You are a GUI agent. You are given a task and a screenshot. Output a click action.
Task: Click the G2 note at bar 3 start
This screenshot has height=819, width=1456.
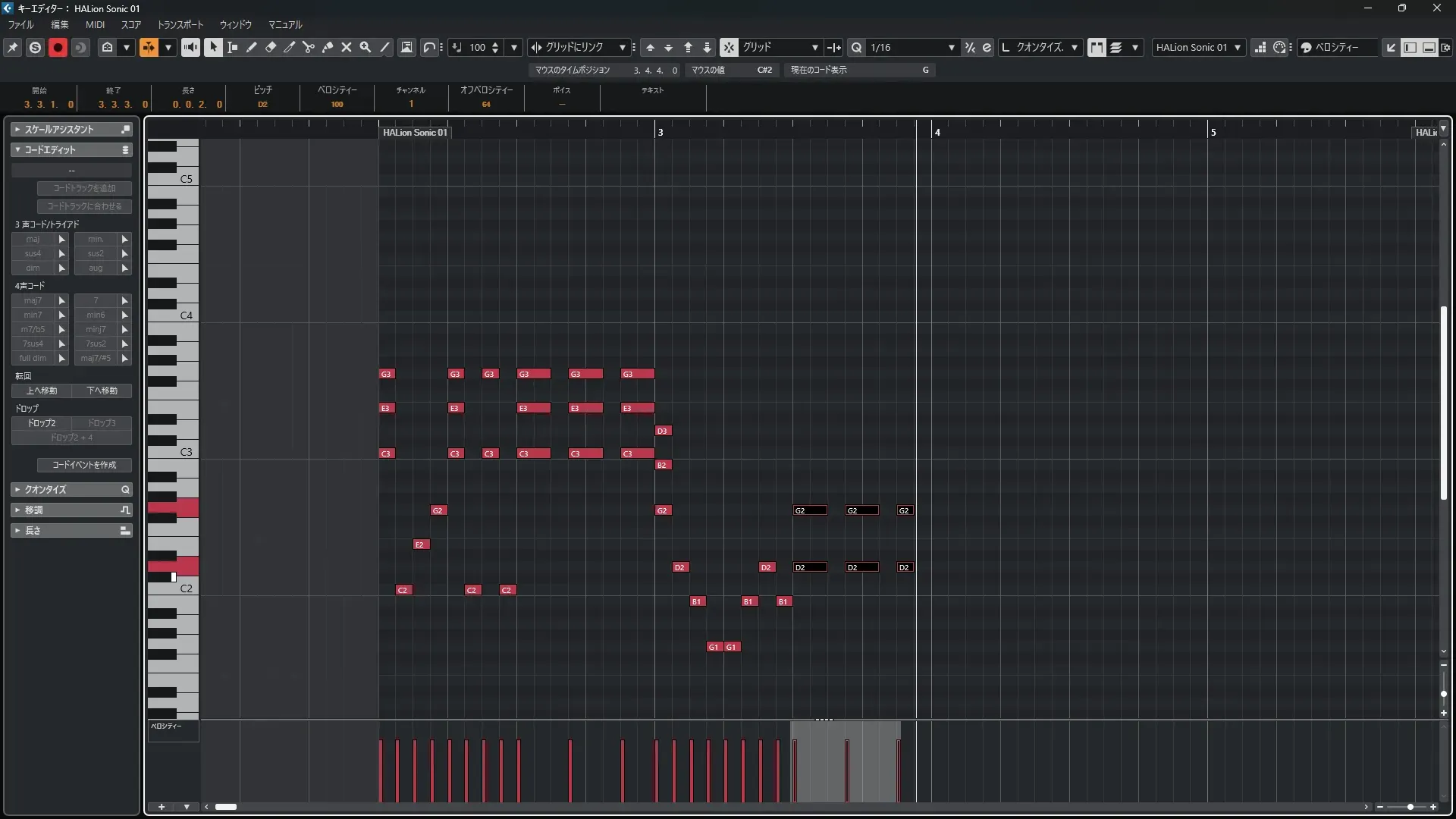[663, 510]
